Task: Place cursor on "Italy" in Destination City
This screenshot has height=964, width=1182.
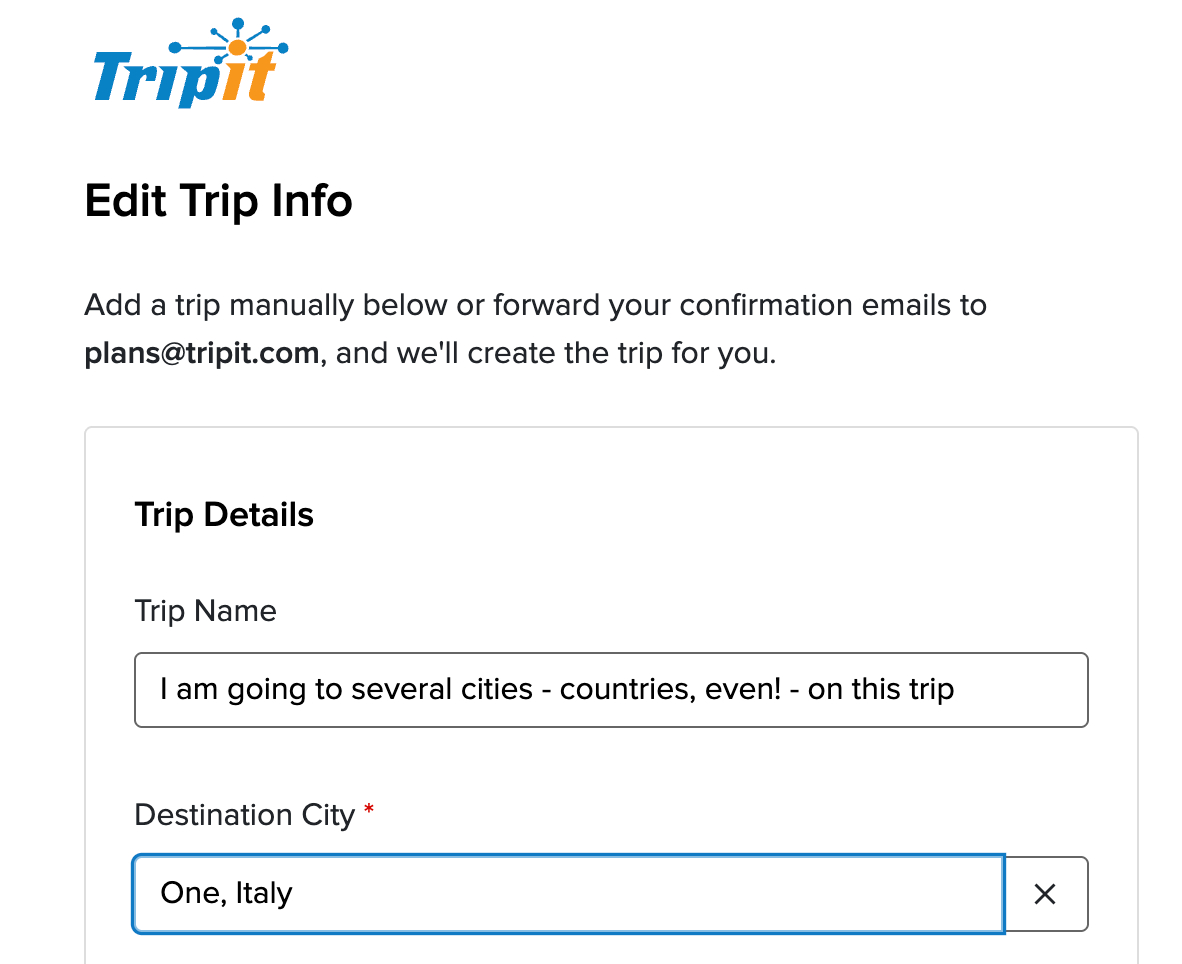Action: 264,894
